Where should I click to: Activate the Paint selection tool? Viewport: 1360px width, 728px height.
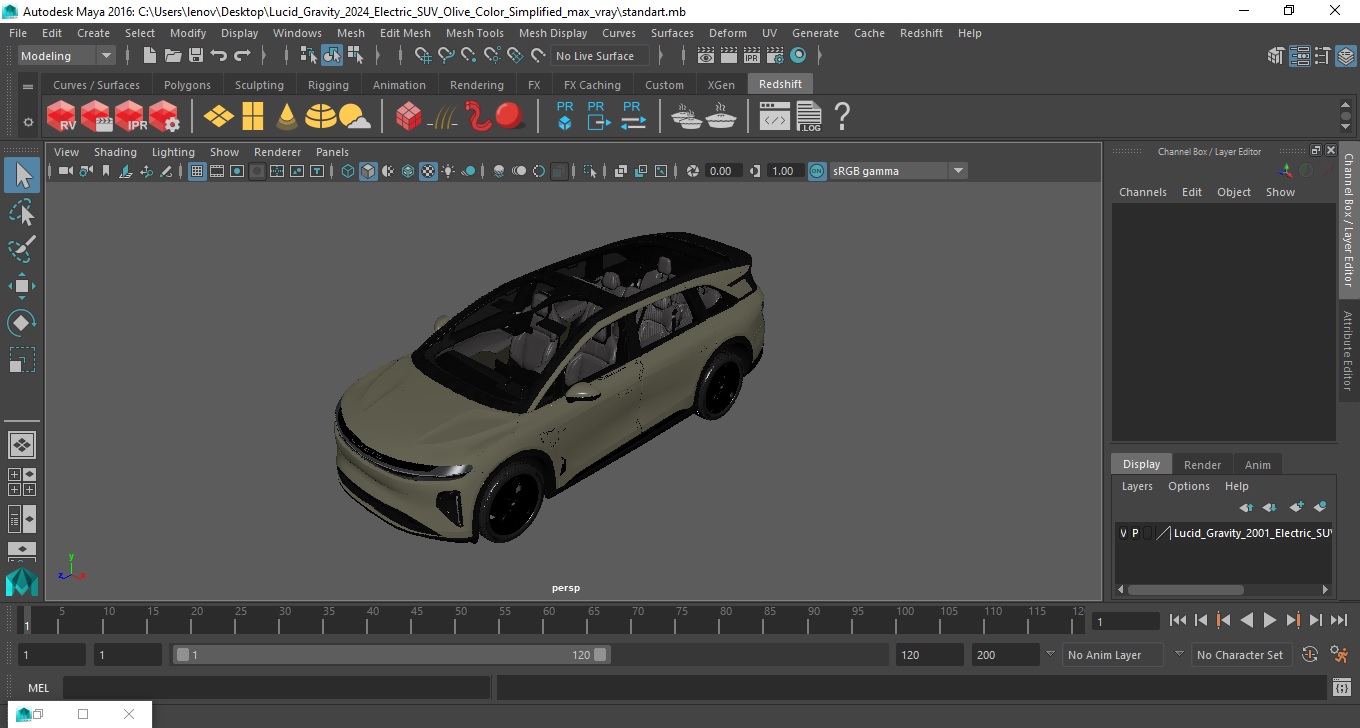[22, 249]
